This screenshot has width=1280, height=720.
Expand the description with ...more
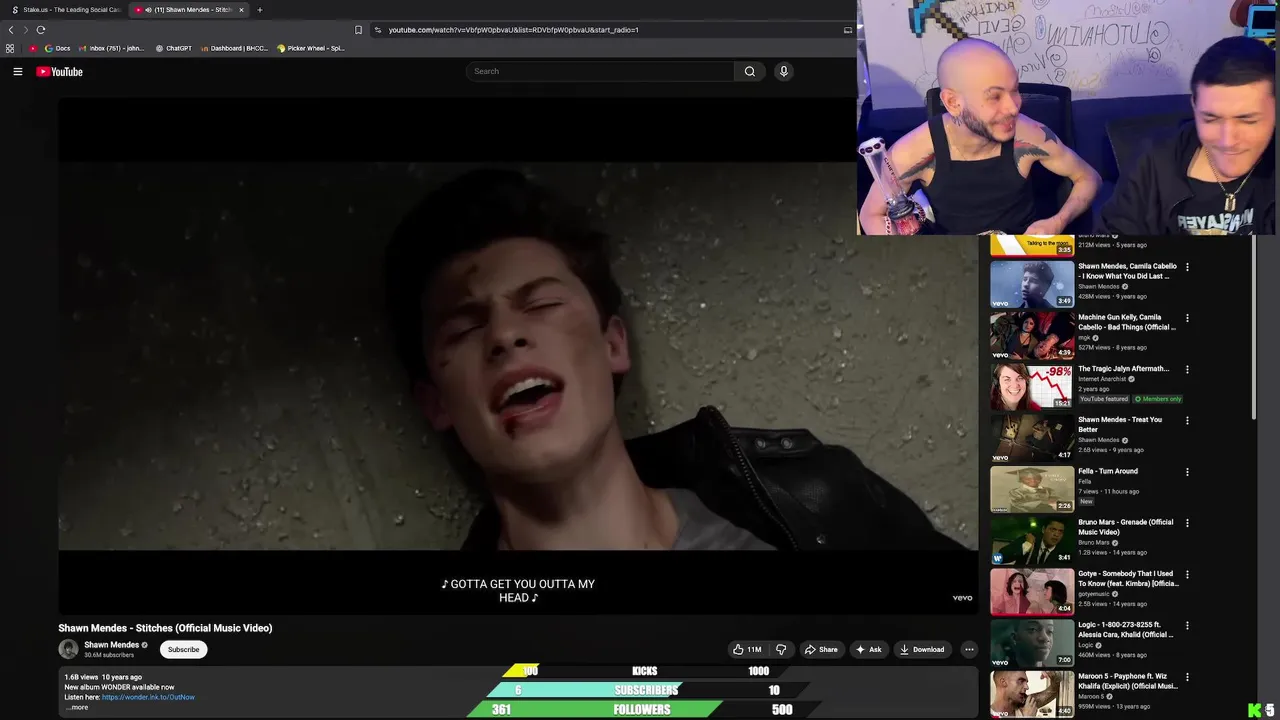pyautogui.click(x=77, y=707)
